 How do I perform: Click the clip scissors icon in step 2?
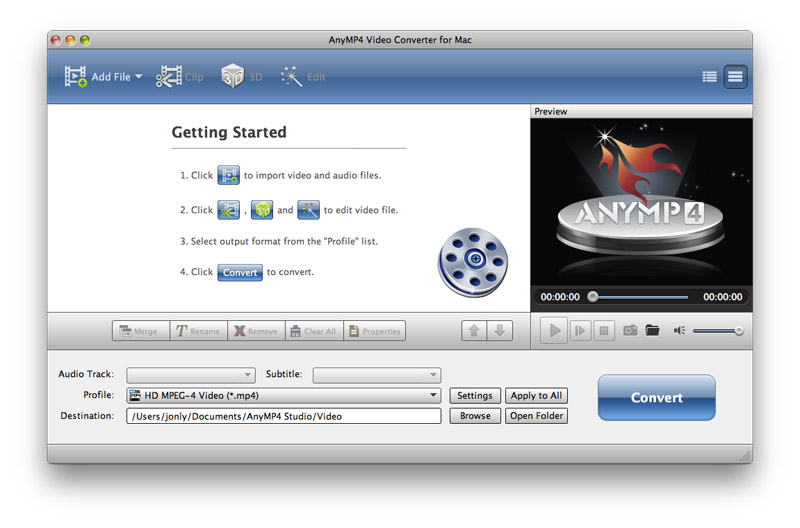click(228, 210)
